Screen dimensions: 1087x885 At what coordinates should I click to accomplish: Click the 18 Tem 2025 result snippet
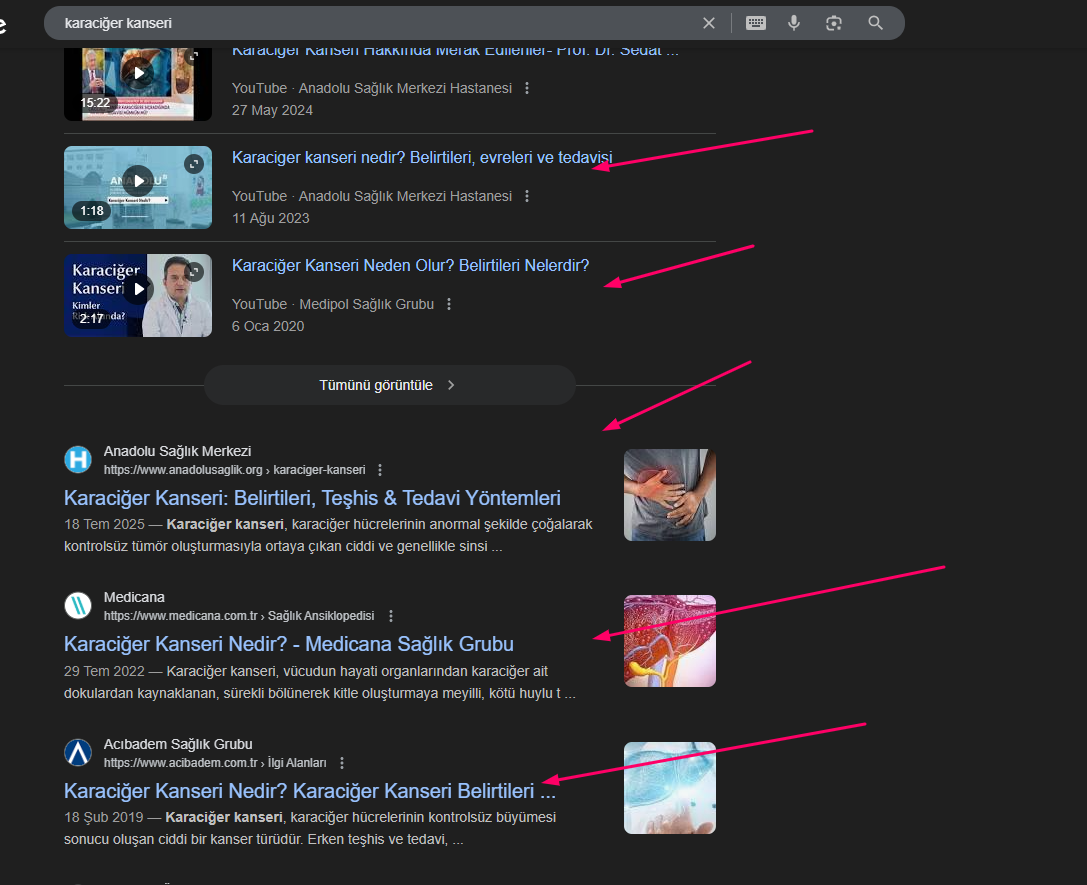pos(328,535)
